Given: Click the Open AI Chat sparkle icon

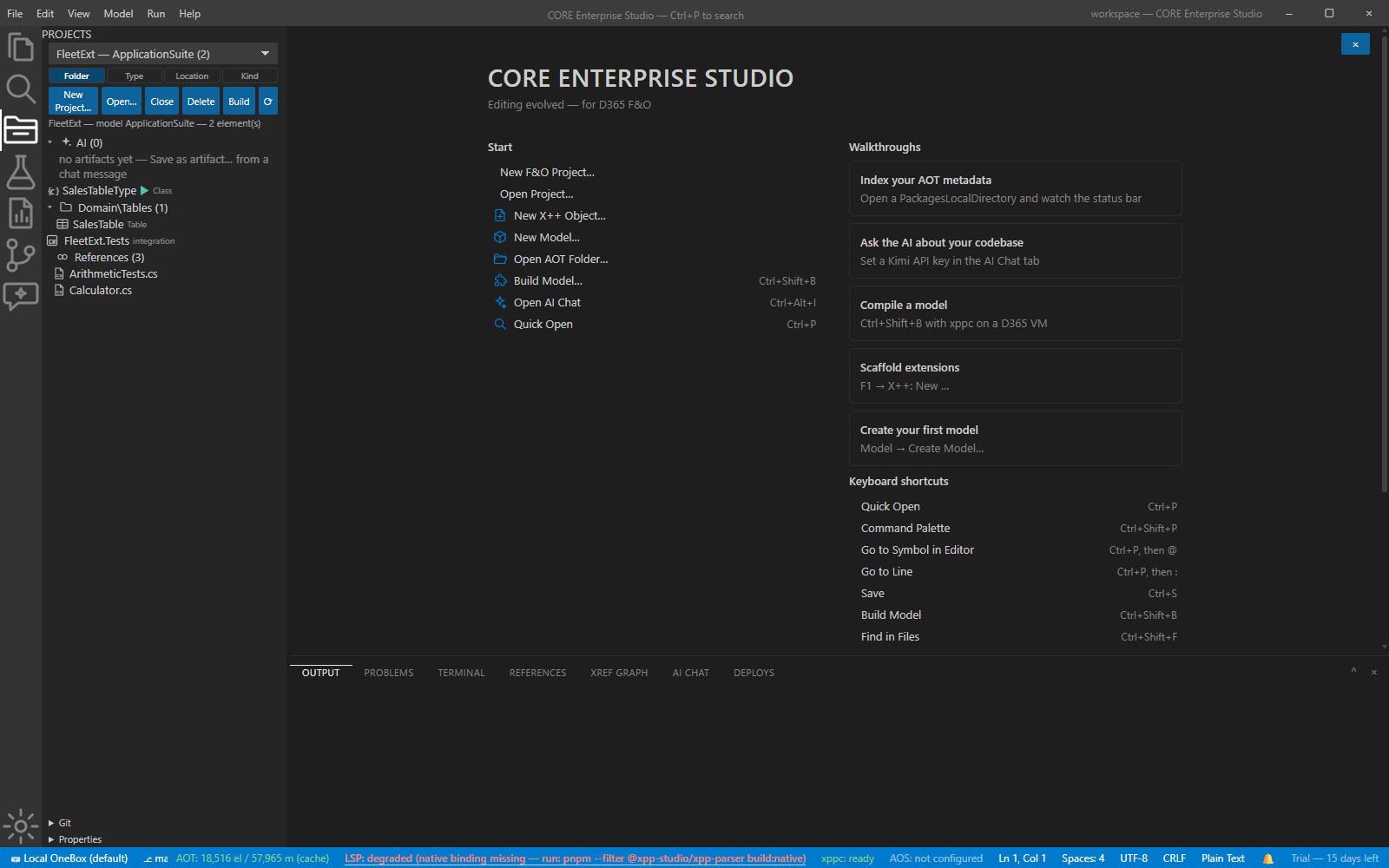Looking at the screenshot, I should point(500,302).
